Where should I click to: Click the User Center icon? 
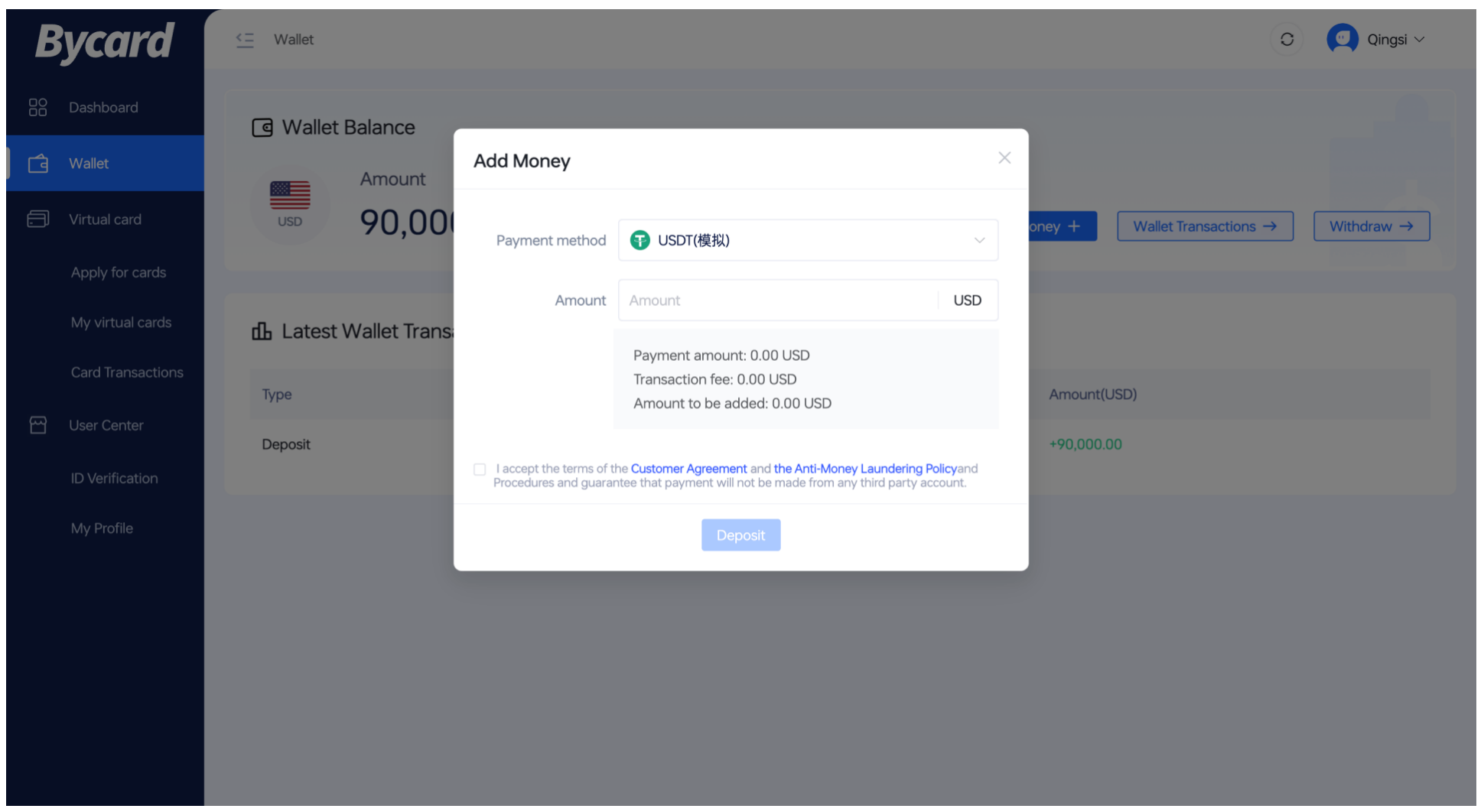37,425
